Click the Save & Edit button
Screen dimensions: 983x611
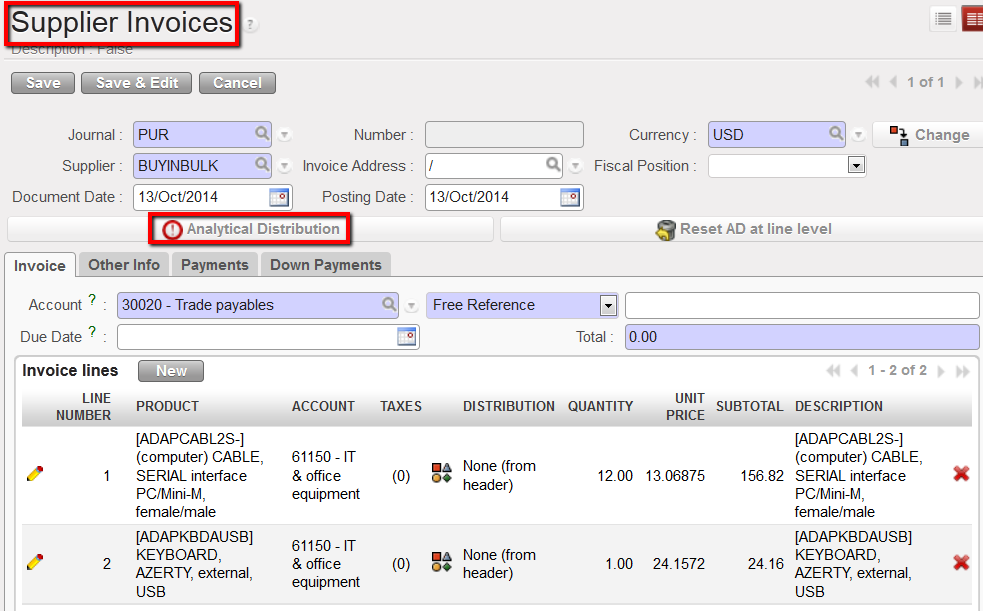137,83
